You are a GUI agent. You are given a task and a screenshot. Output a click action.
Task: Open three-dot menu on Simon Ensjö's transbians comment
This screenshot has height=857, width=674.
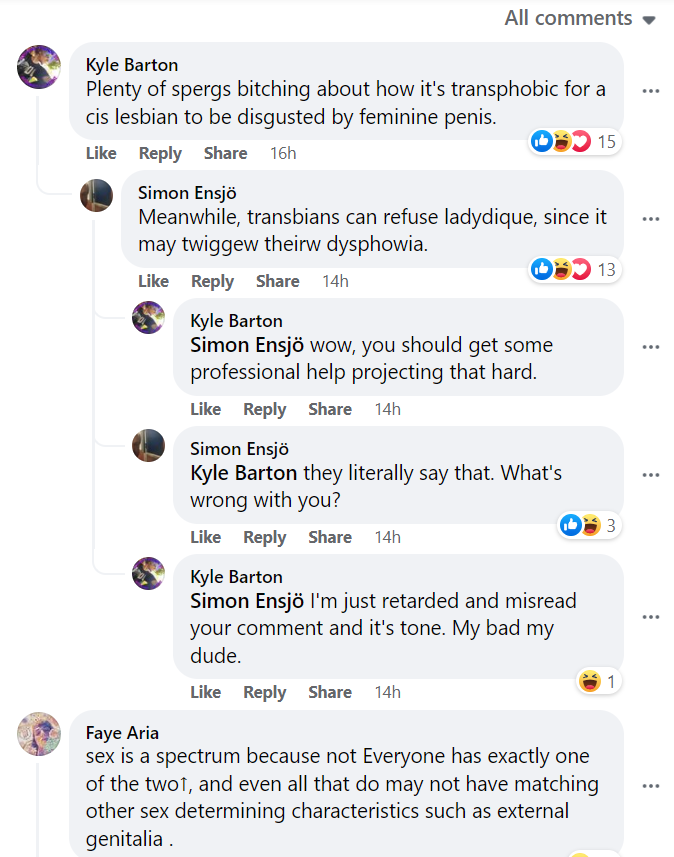pyautogui.click(x=650, y=219)
